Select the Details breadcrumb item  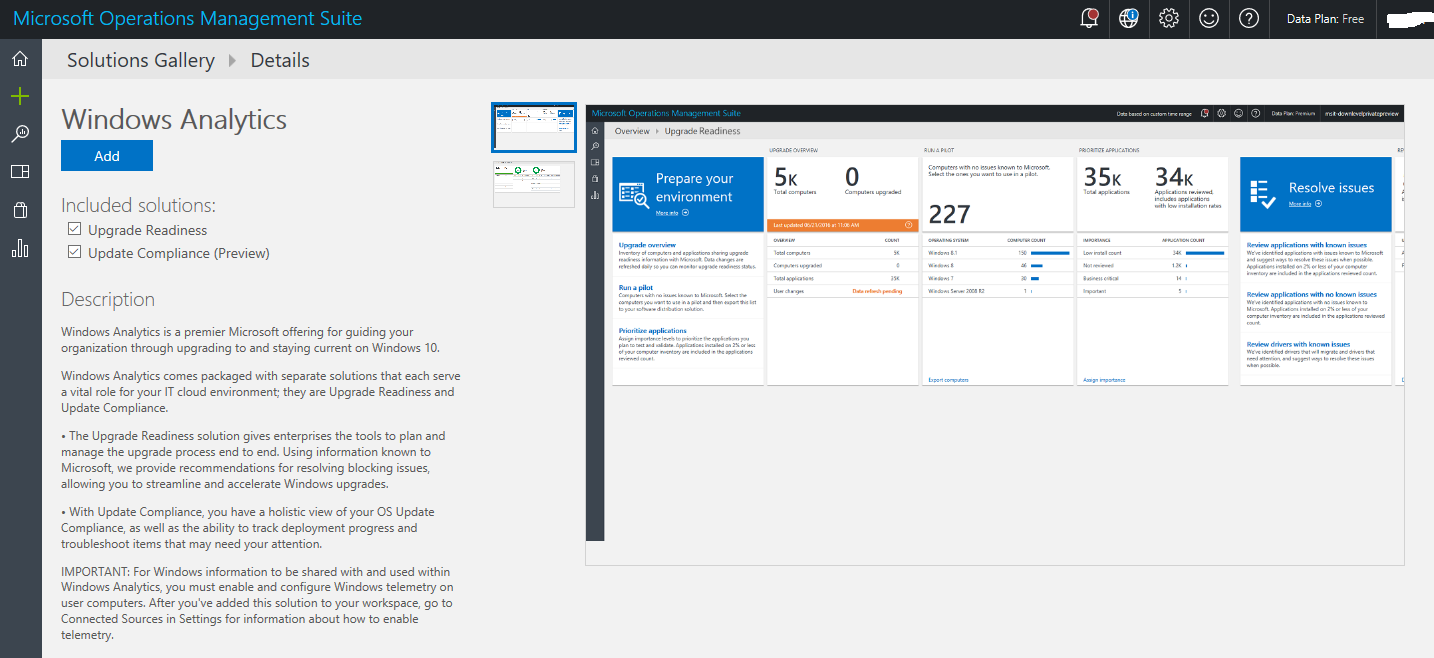click(279, 60)
